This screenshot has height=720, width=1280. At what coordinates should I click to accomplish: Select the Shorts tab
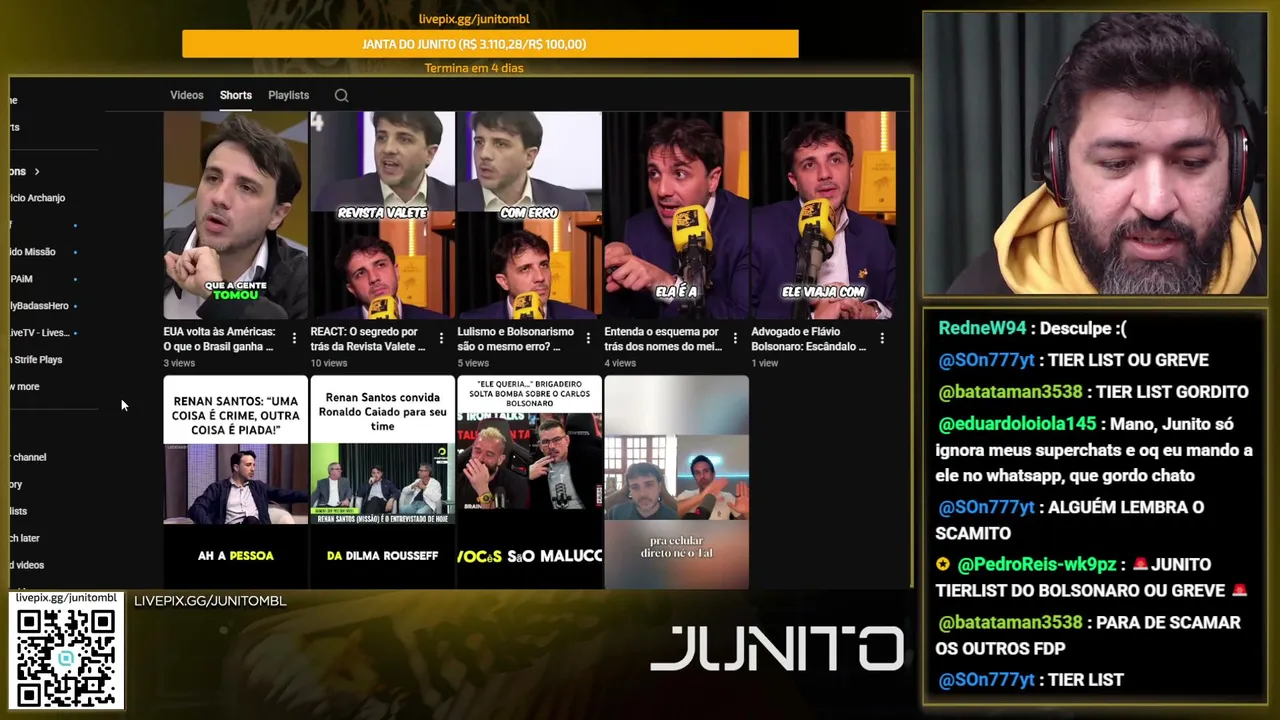tap(236, 95)
